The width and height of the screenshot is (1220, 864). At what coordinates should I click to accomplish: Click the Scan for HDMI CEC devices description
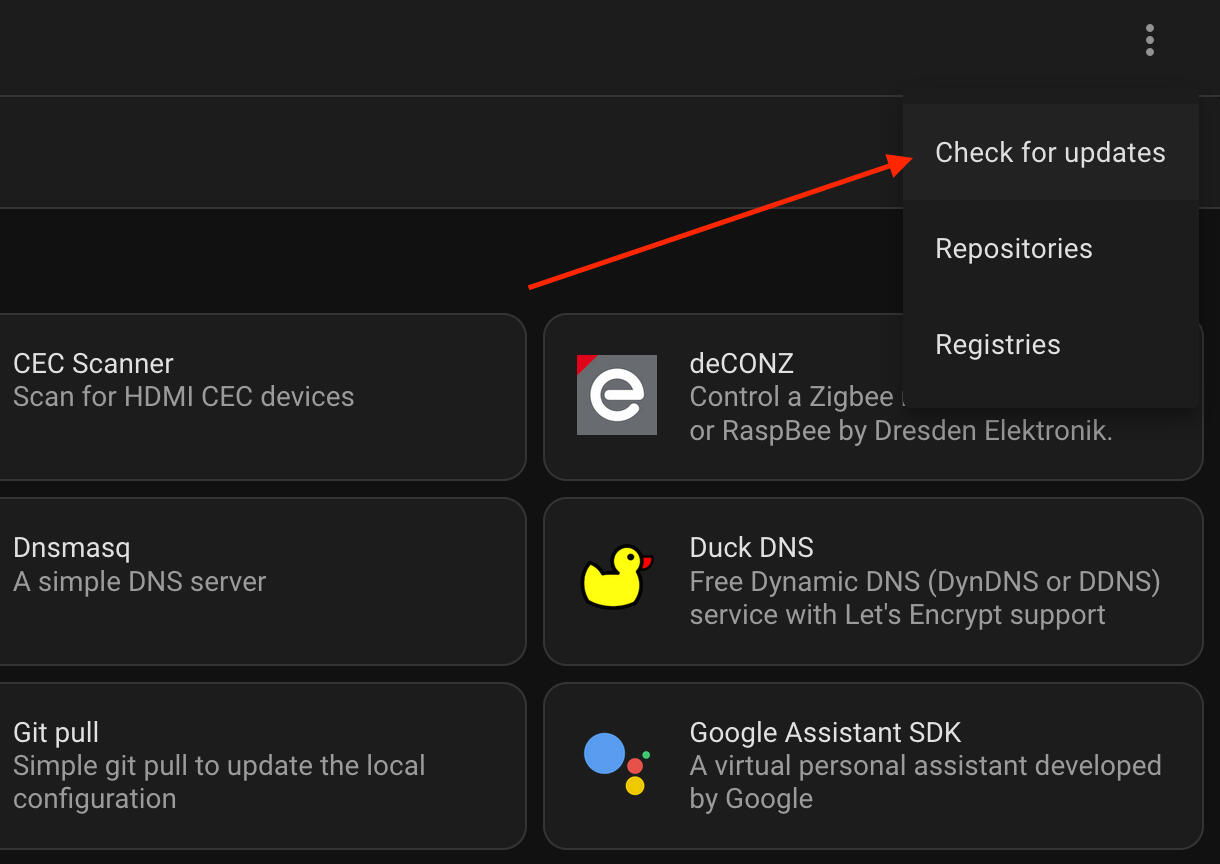(183, 397)
